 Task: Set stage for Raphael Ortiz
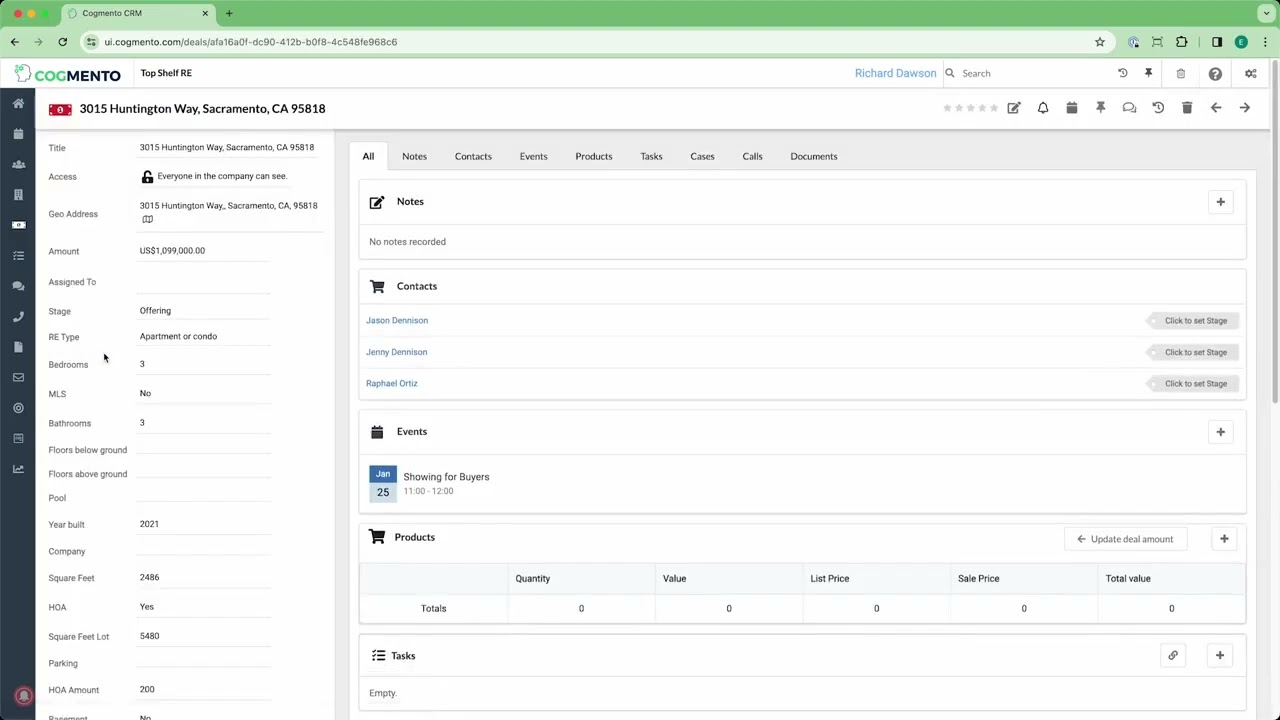click(x=1191, y=384)
